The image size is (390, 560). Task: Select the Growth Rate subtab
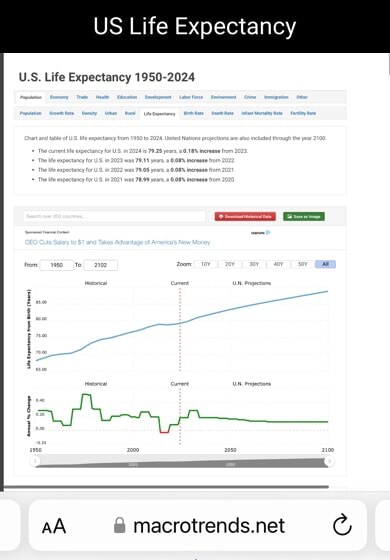click(61, 113)
